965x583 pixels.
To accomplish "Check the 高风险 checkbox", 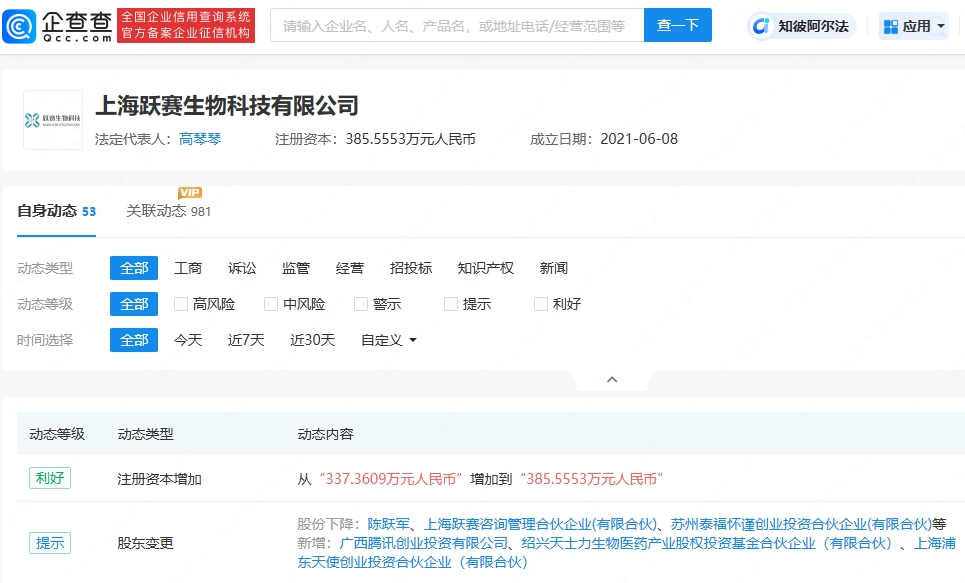I will pos(181,304).
